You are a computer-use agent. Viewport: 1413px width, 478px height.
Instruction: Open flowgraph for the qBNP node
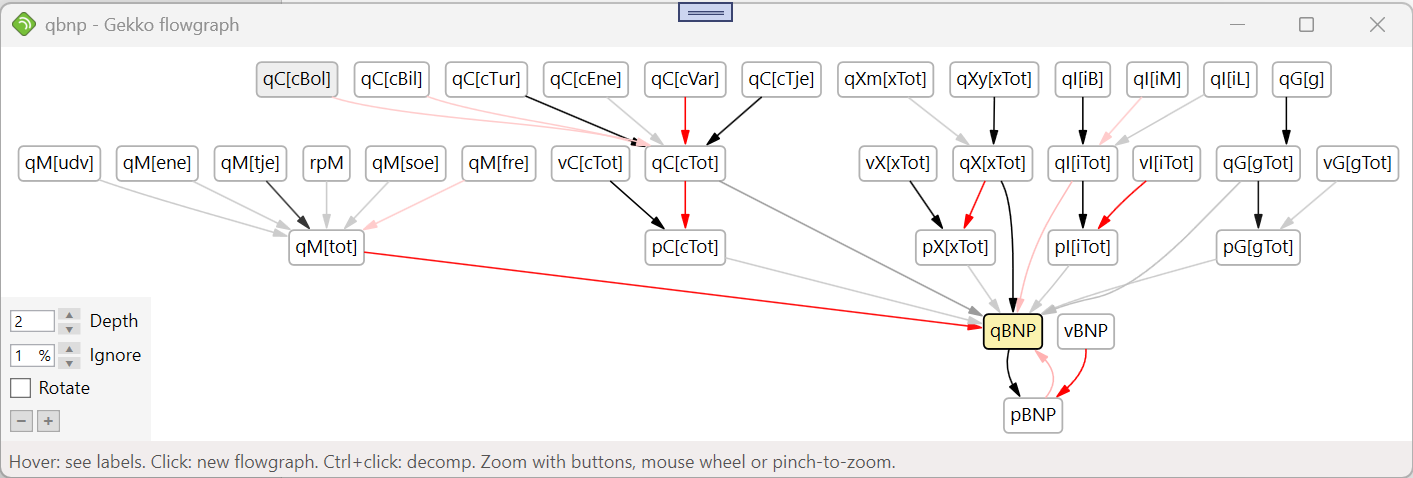click(x=1013, y=331)
